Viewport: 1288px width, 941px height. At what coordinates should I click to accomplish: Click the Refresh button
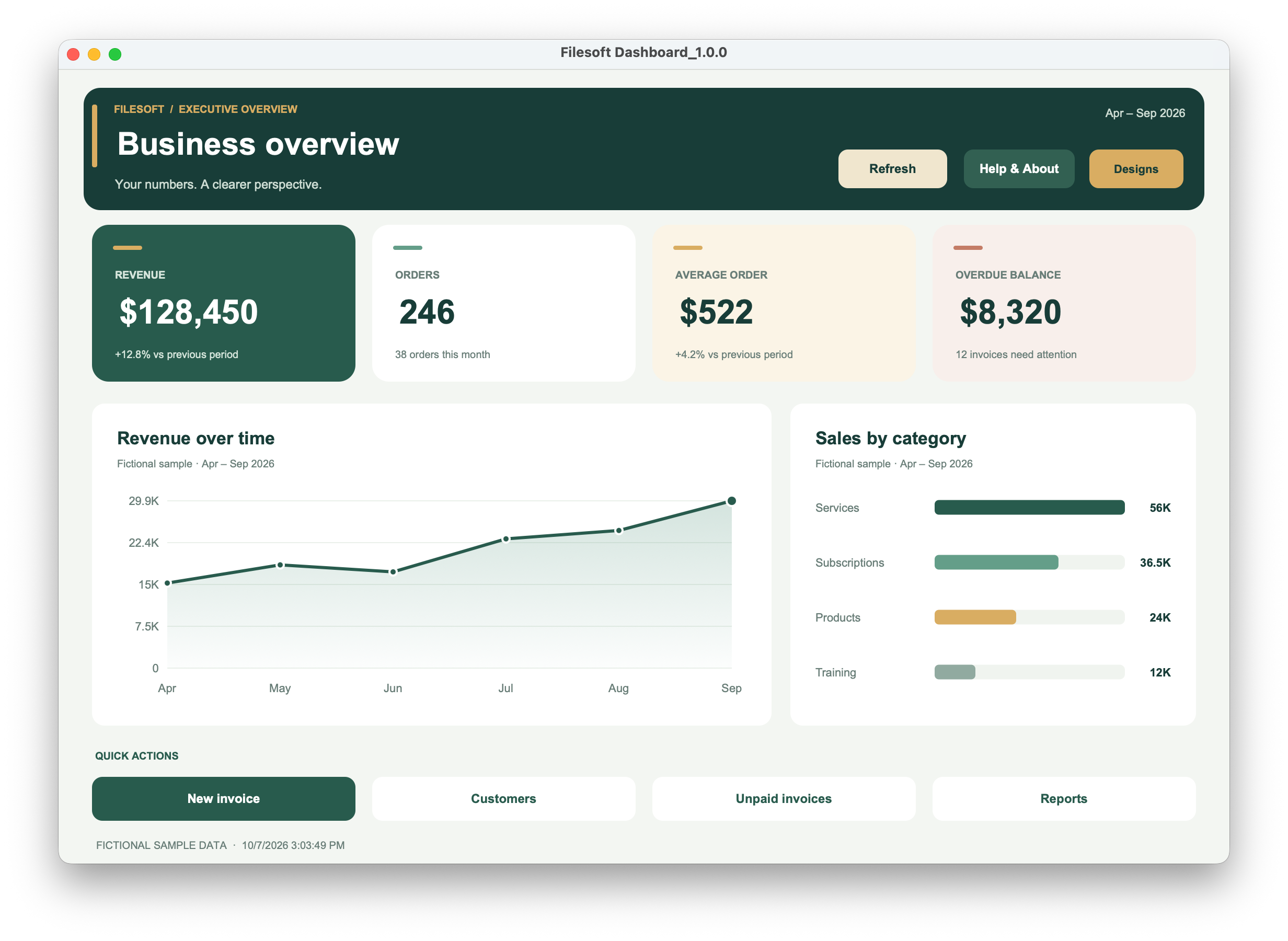pyautogui.click(x=892, y=169)
